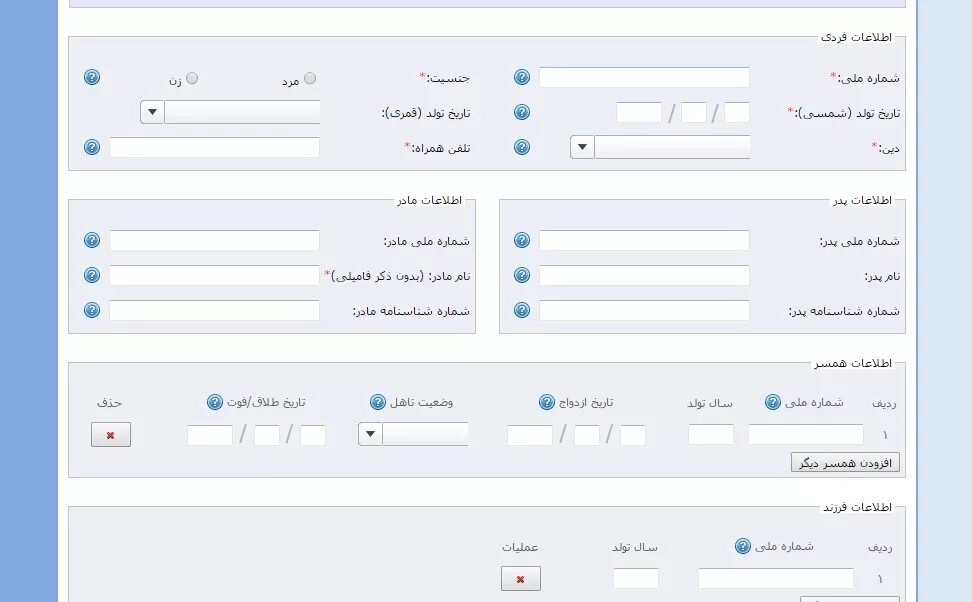The height and width of the screenshot is (602, 972).
Task: Focus the شماره ملی پدر input field
Action: pyautogui.click(x=644, y=241)
